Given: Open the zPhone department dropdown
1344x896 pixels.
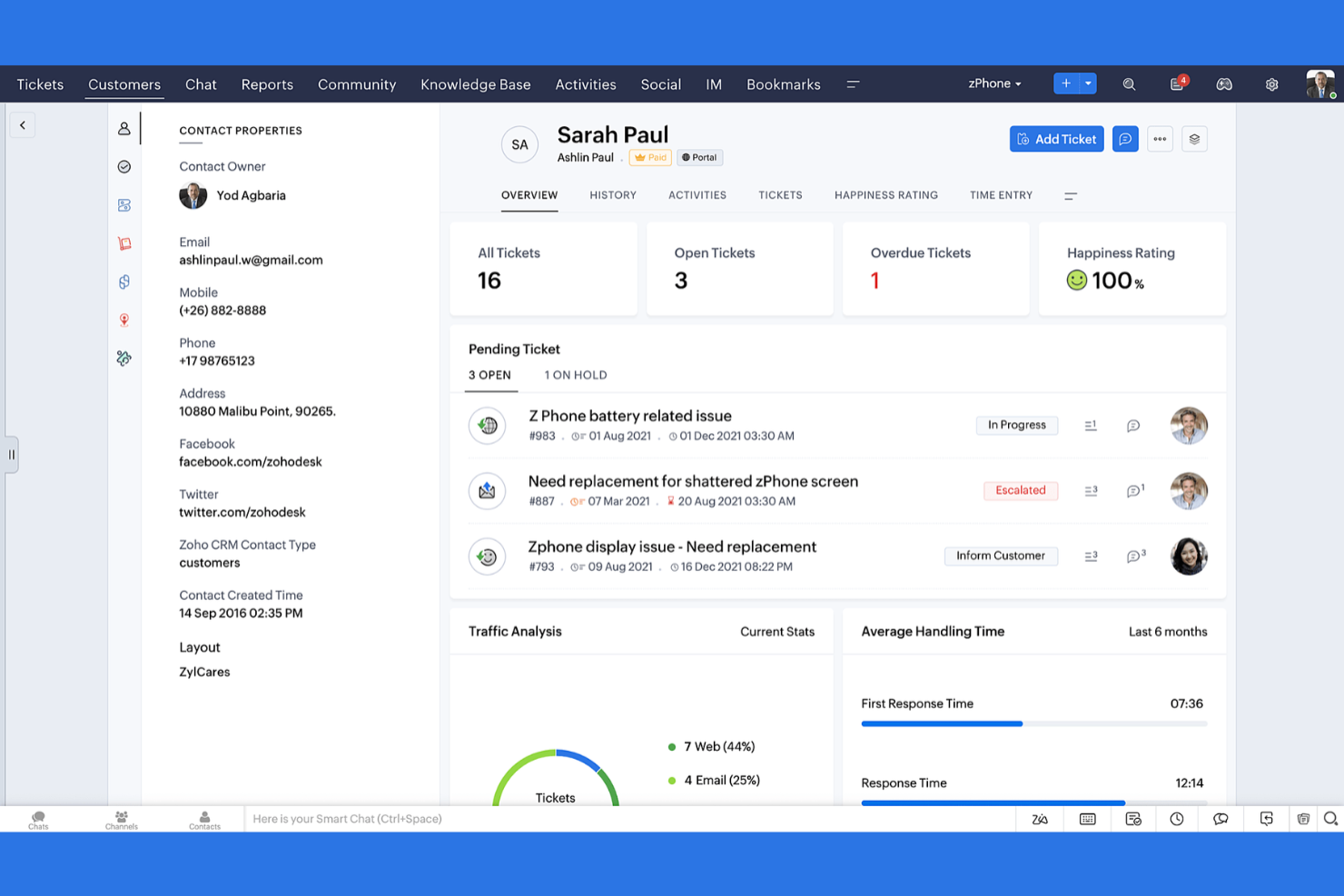Looking at the screenshot, I should (993, 83).
